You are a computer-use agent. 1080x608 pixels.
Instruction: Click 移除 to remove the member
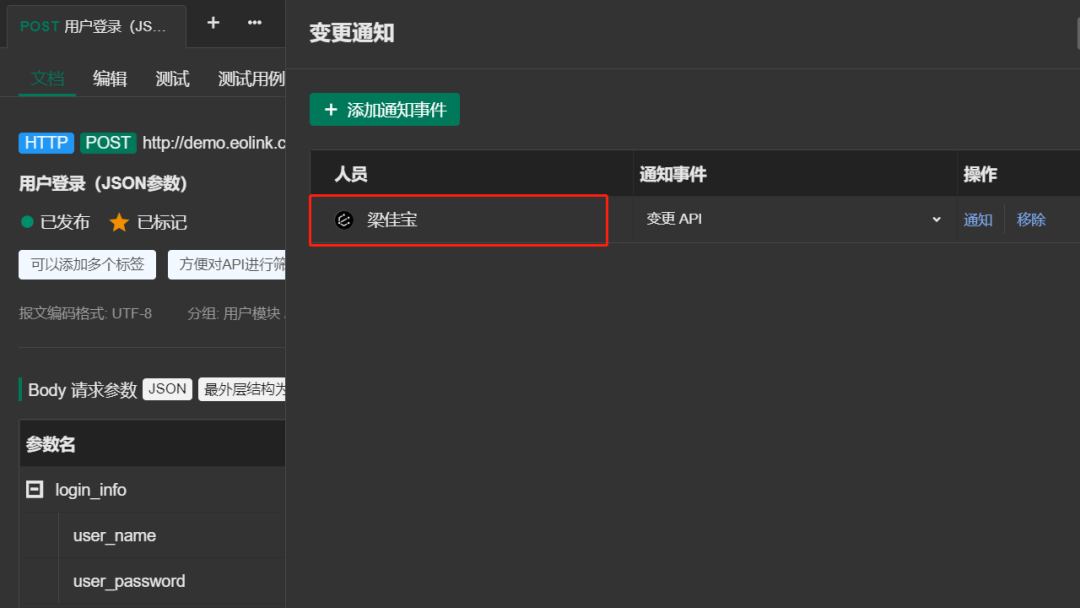1031,219
